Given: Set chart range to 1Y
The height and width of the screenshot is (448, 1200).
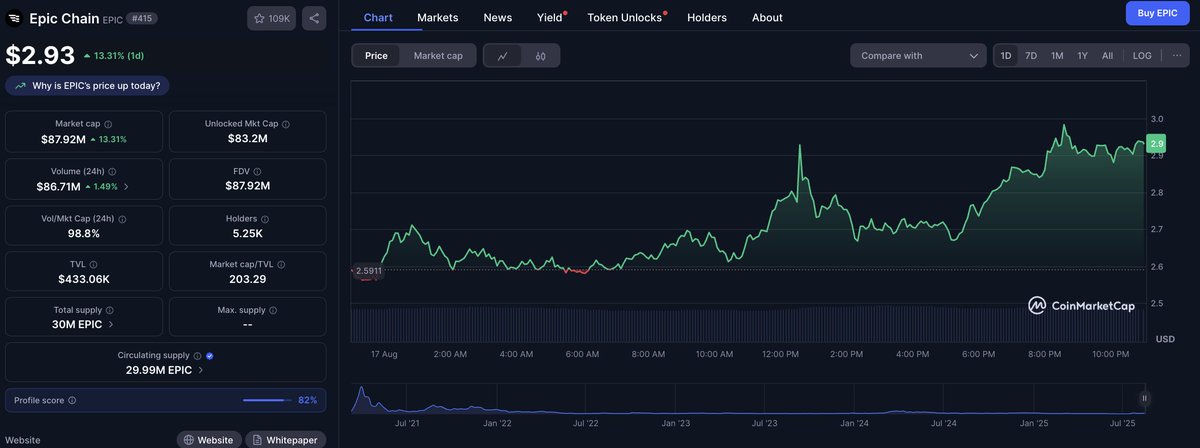Looking at the screenshot, I should pos(1082,56).
